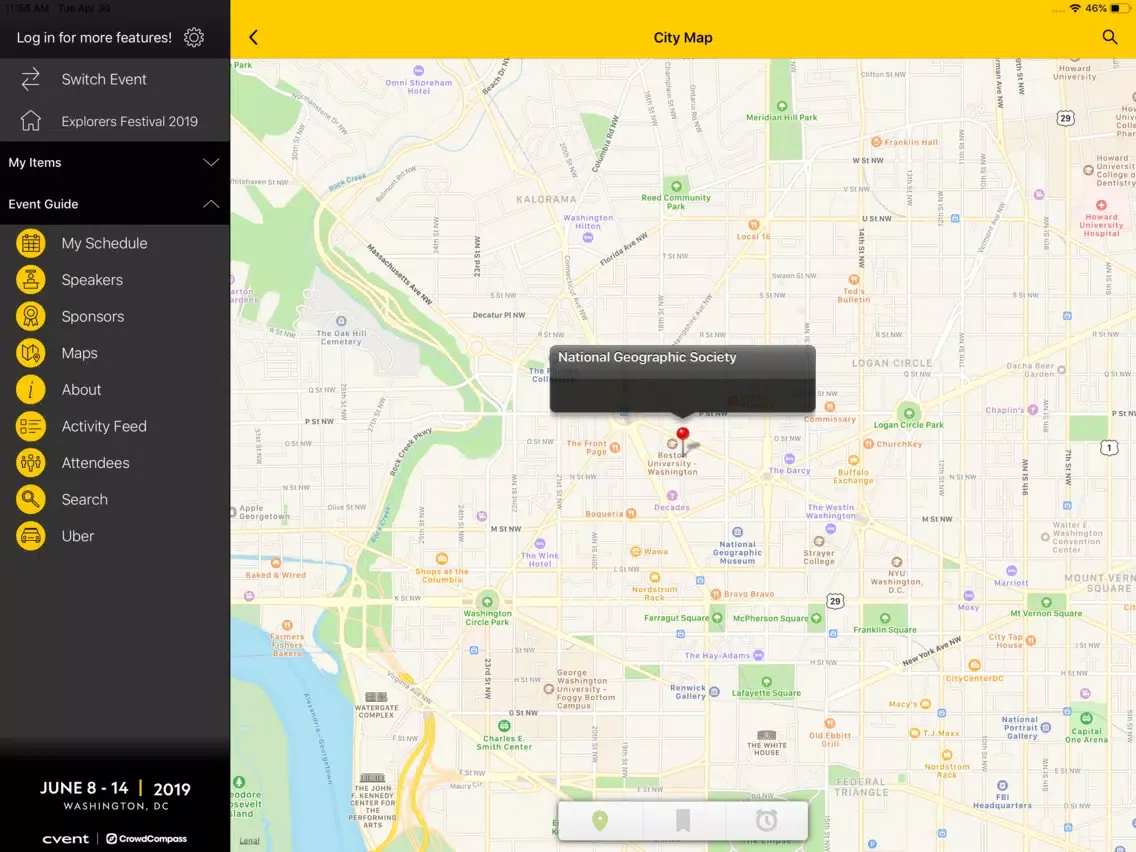Image resolution: width=1136 pixels, height=852 pixels.
Task: Tap the Logan Circle Park marker
Action: [x=909, y=414]
